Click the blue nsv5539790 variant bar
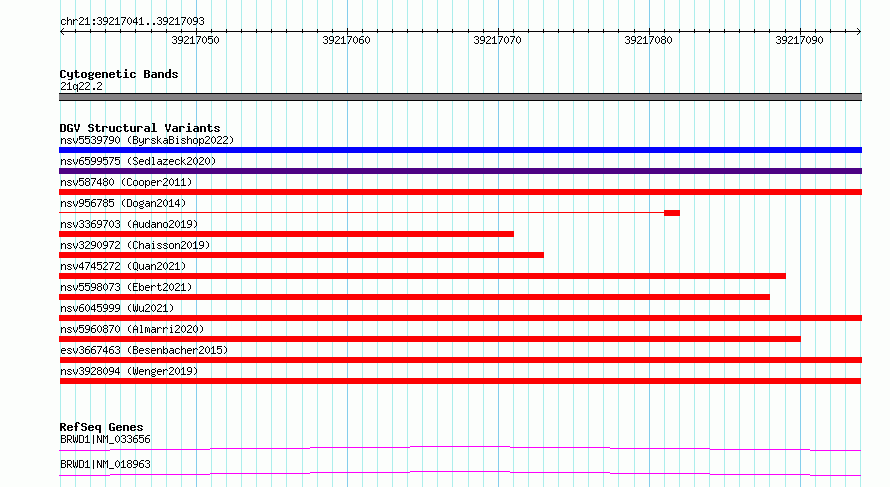890x487 pixels. [460, 150]
